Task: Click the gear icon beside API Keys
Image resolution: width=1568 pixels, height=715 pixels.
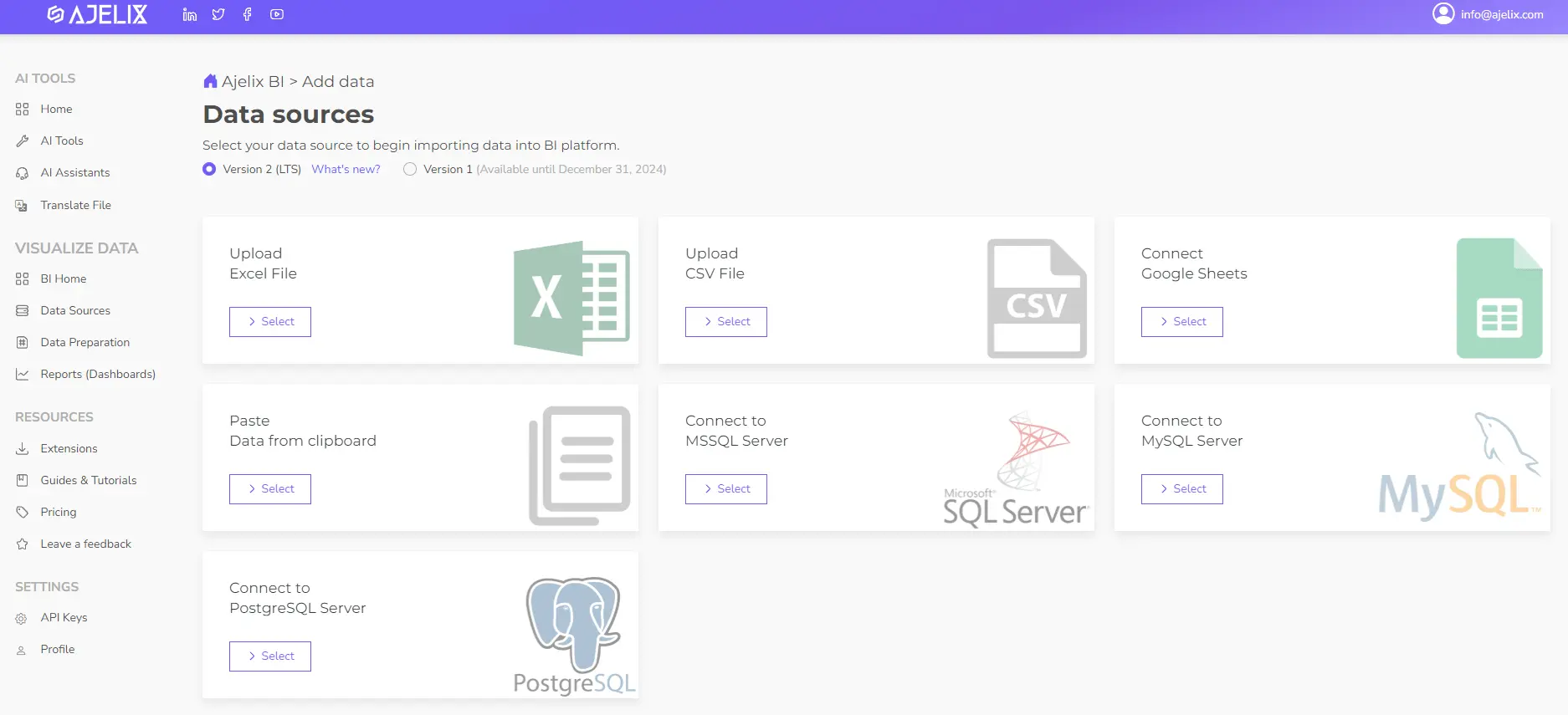Action: [x=22, y=618]
